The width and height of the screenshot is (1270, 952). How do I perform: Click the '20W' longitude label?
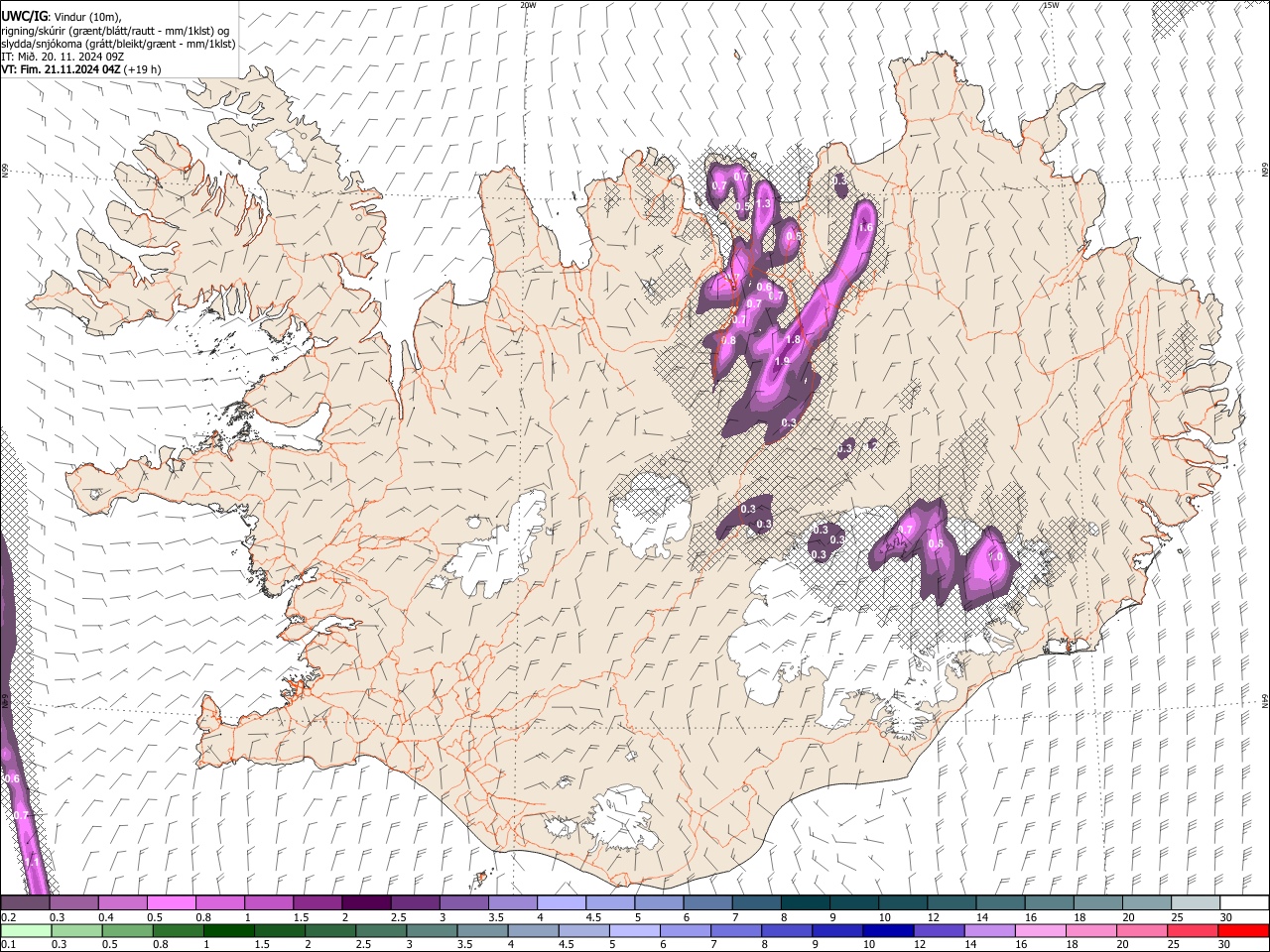[528, 5]
